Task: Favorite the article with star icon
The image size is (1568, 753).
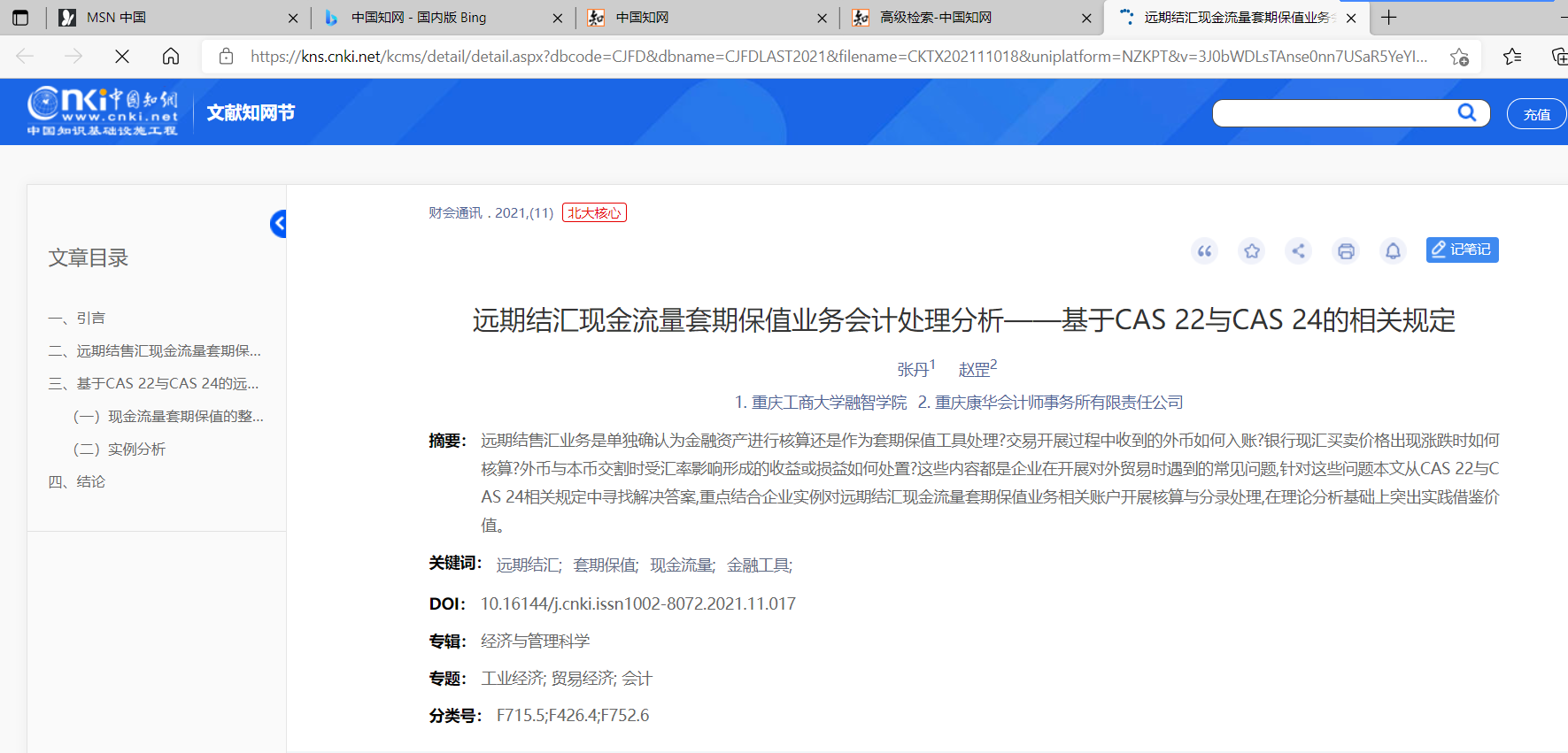Action: tap(1251, 251)
